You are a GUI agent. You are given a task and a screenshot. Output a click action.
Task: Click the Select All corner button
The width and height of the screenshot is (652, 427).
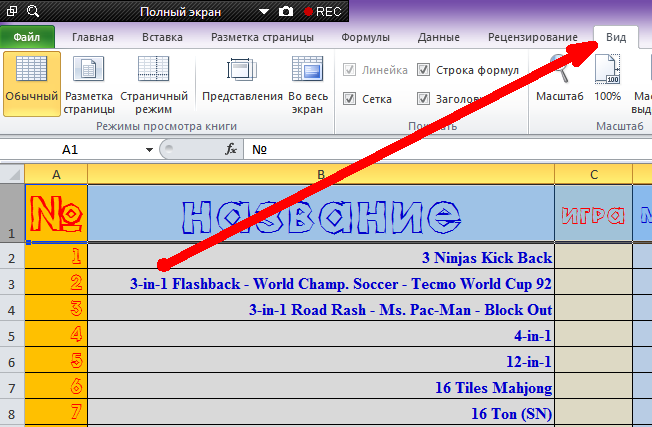click(x=12, y=174)
